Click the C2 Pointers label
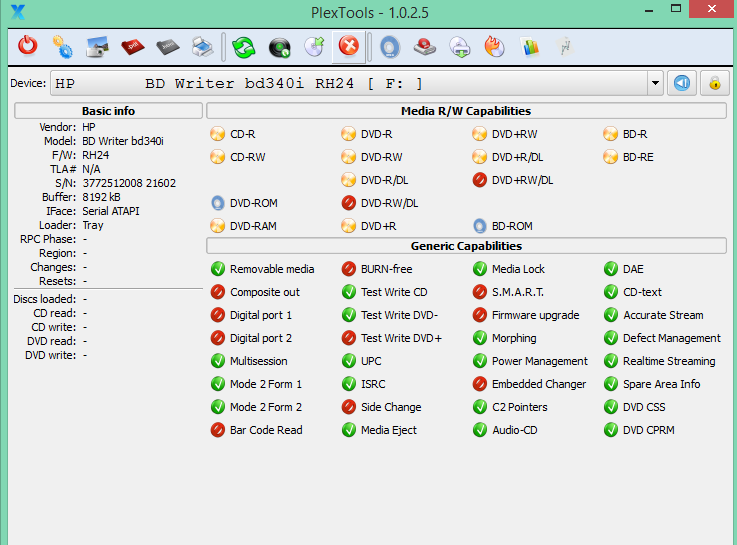 [519, 407]
